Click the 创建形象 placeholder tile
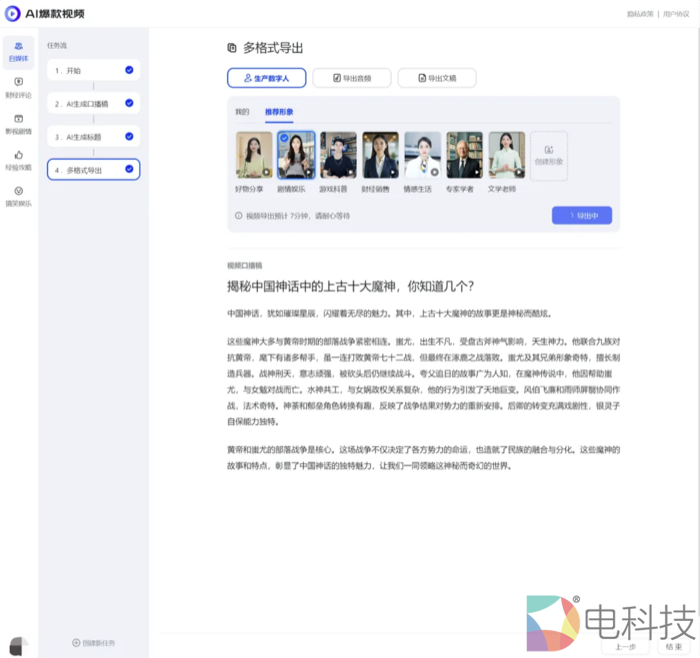This screenshot has height=658, width=700. tap(548, 156)
